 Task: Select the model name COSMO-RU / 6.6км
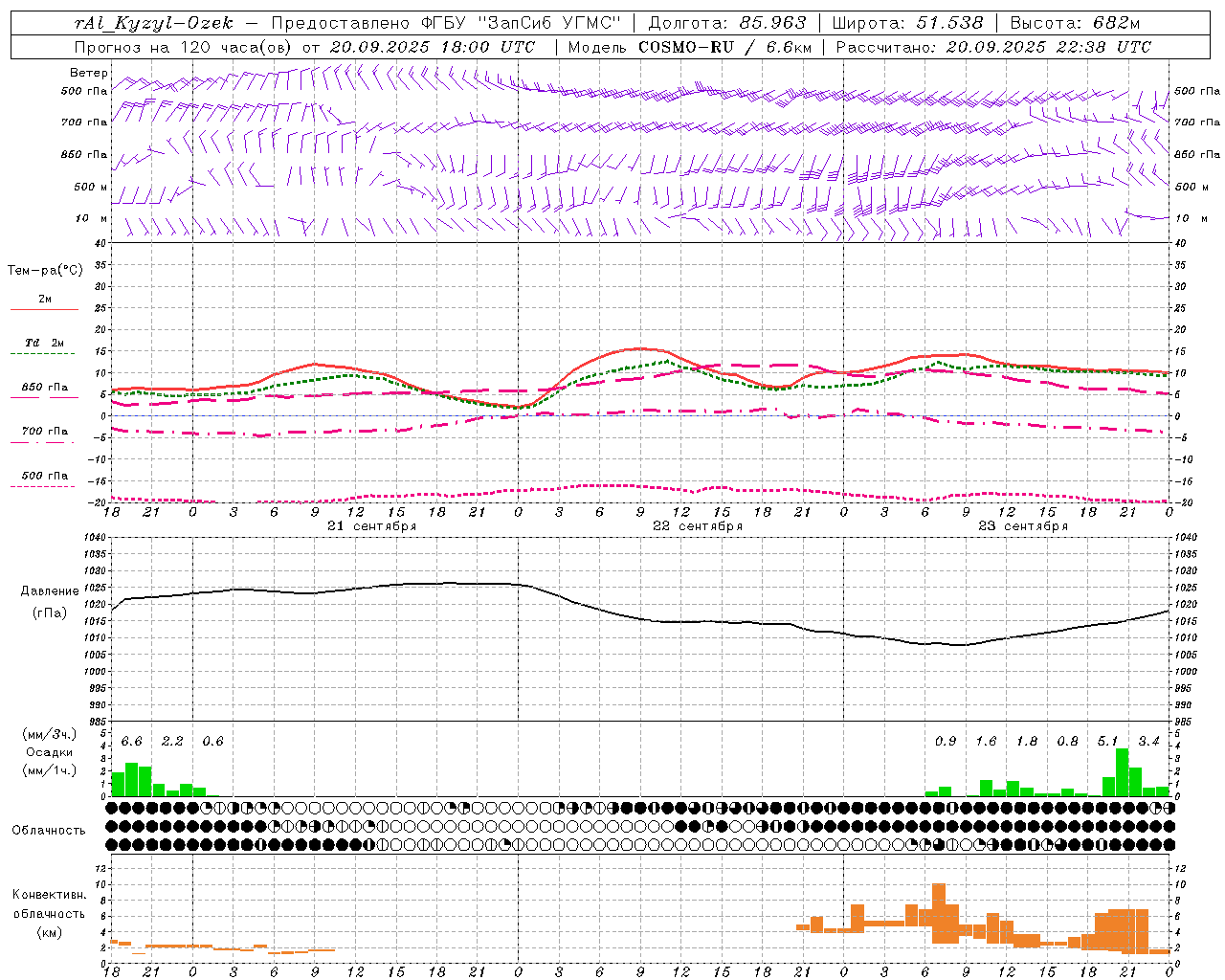pyautogui.click(x=725, y=47)
